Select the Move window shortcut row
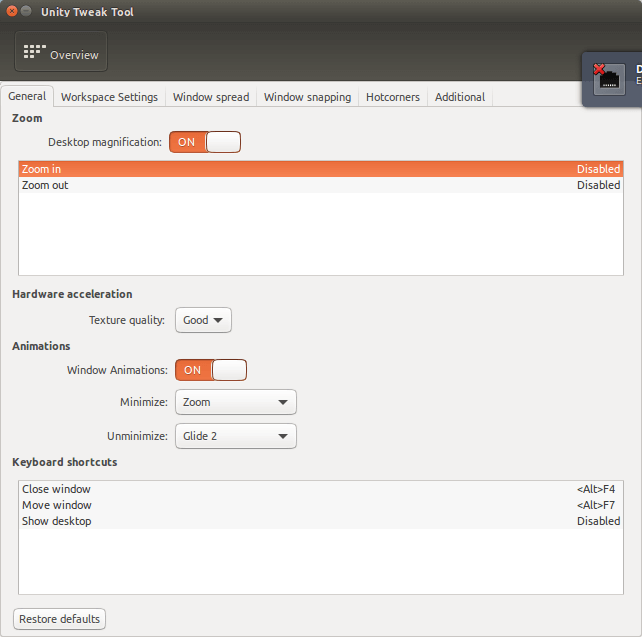642x637 pixels. [321, 505]
